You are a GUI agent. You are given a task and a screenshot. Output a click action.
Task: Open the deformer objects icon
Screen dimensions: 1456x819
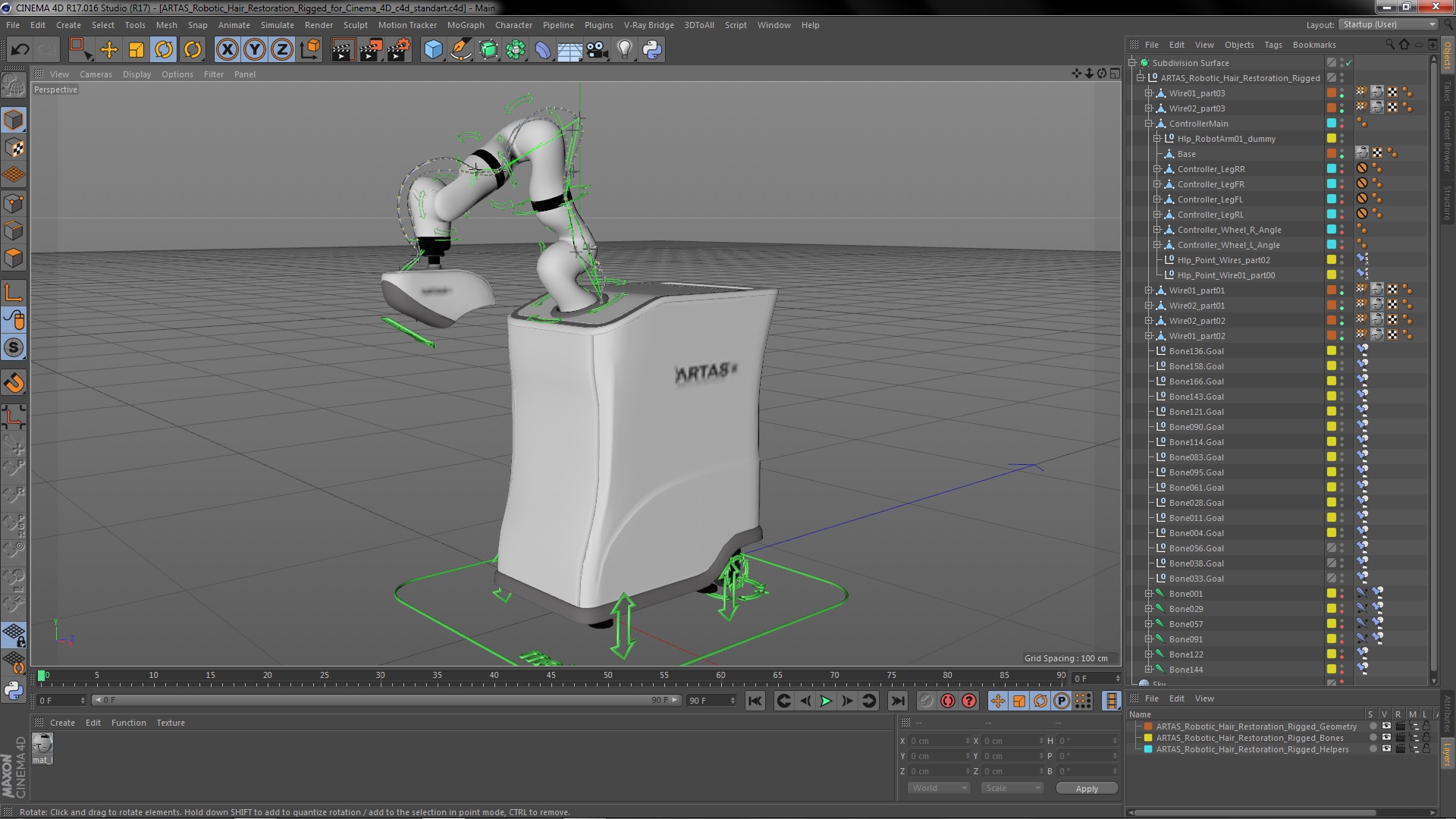(543, 50)
